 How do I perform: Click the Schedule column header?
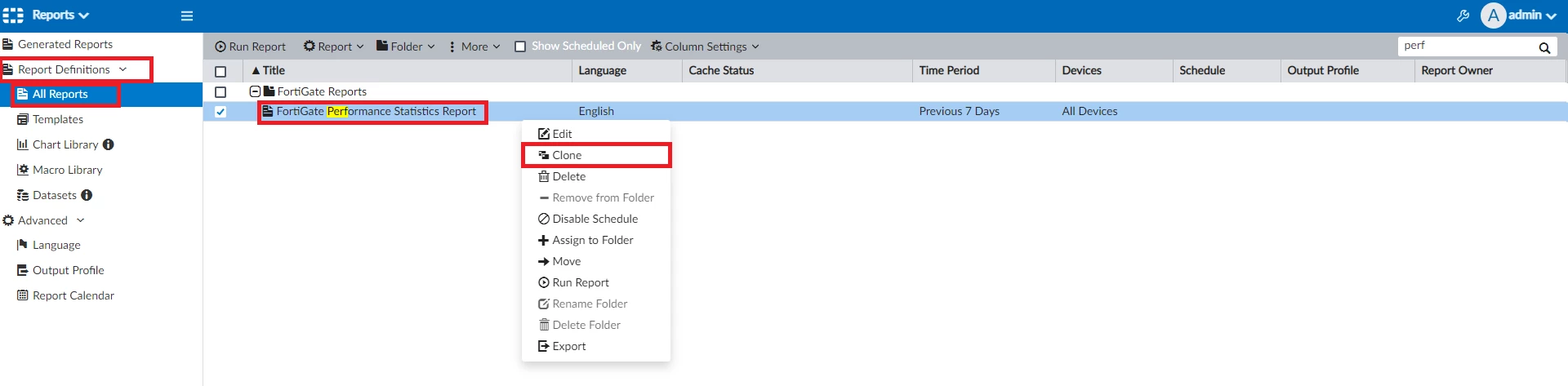tap(1227, 71)
